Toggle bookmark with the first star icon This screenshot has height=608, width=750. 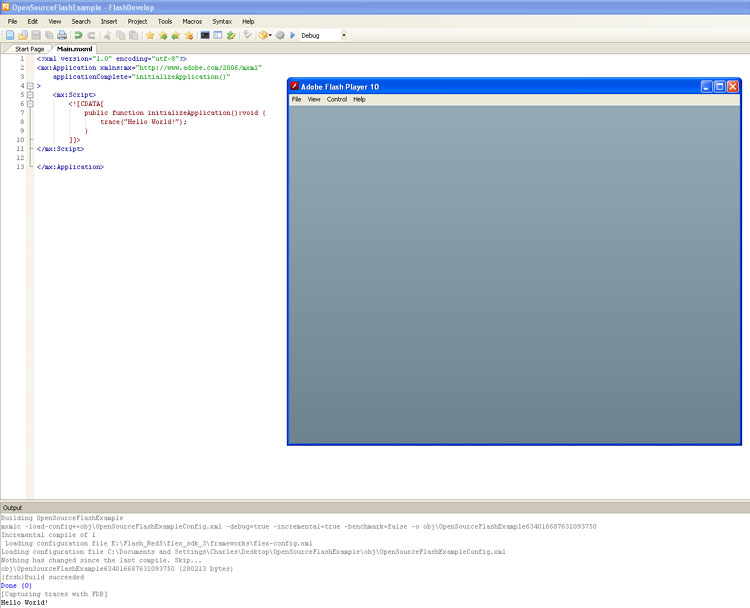click(x=150, y=35)
